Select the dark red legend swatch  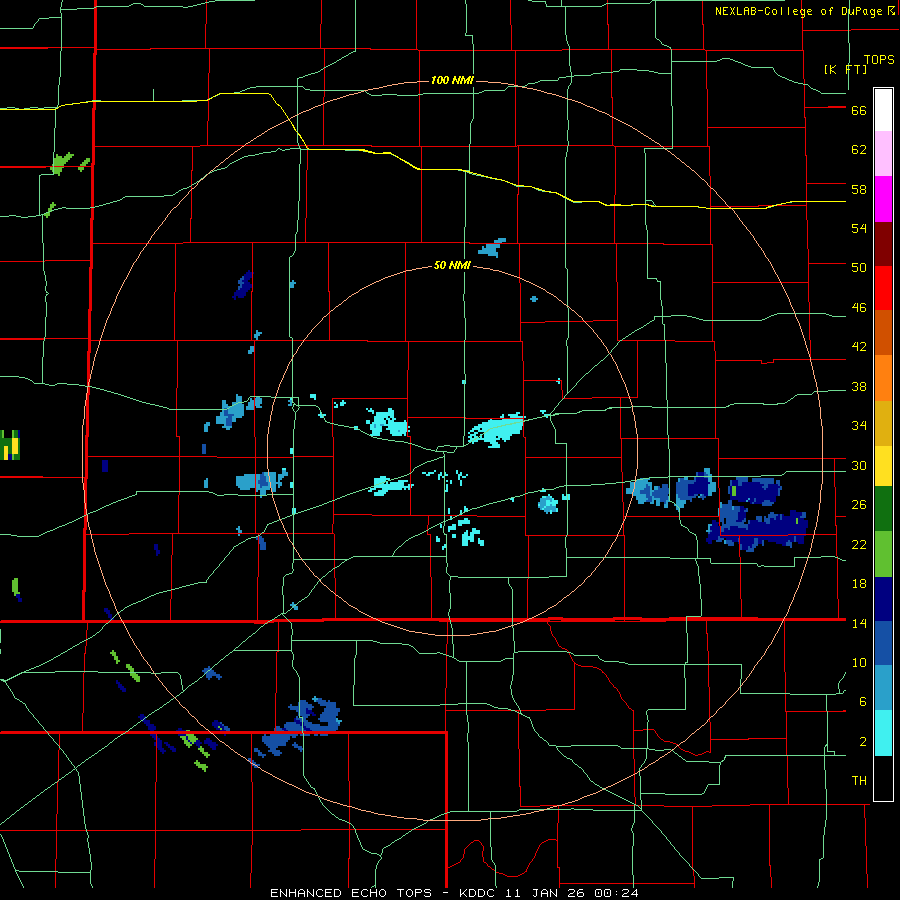(x=883, y=245)
